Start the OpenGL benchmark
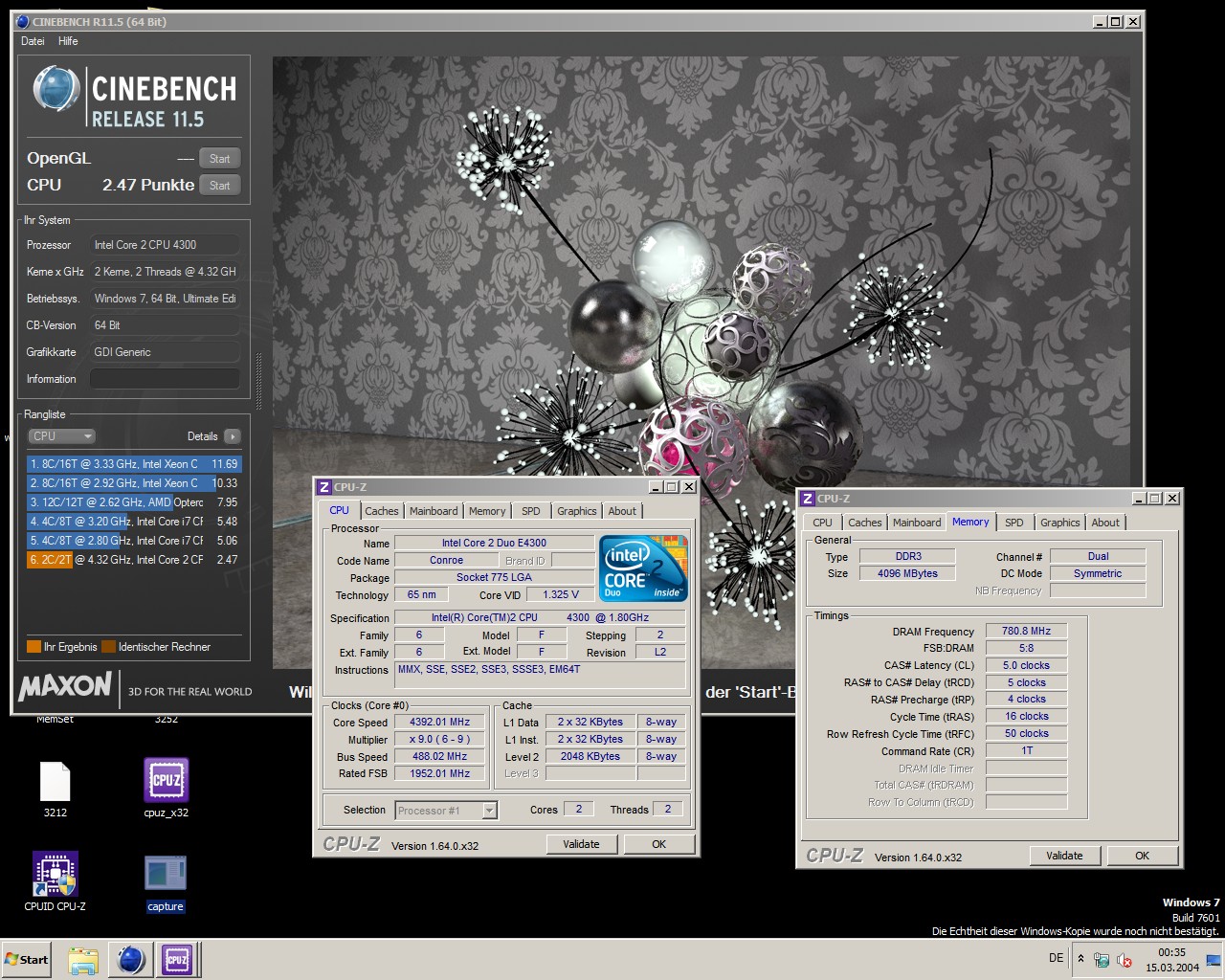Image resolution: width=1225 pixels, height=980 pixels. [x=220, y=159]
